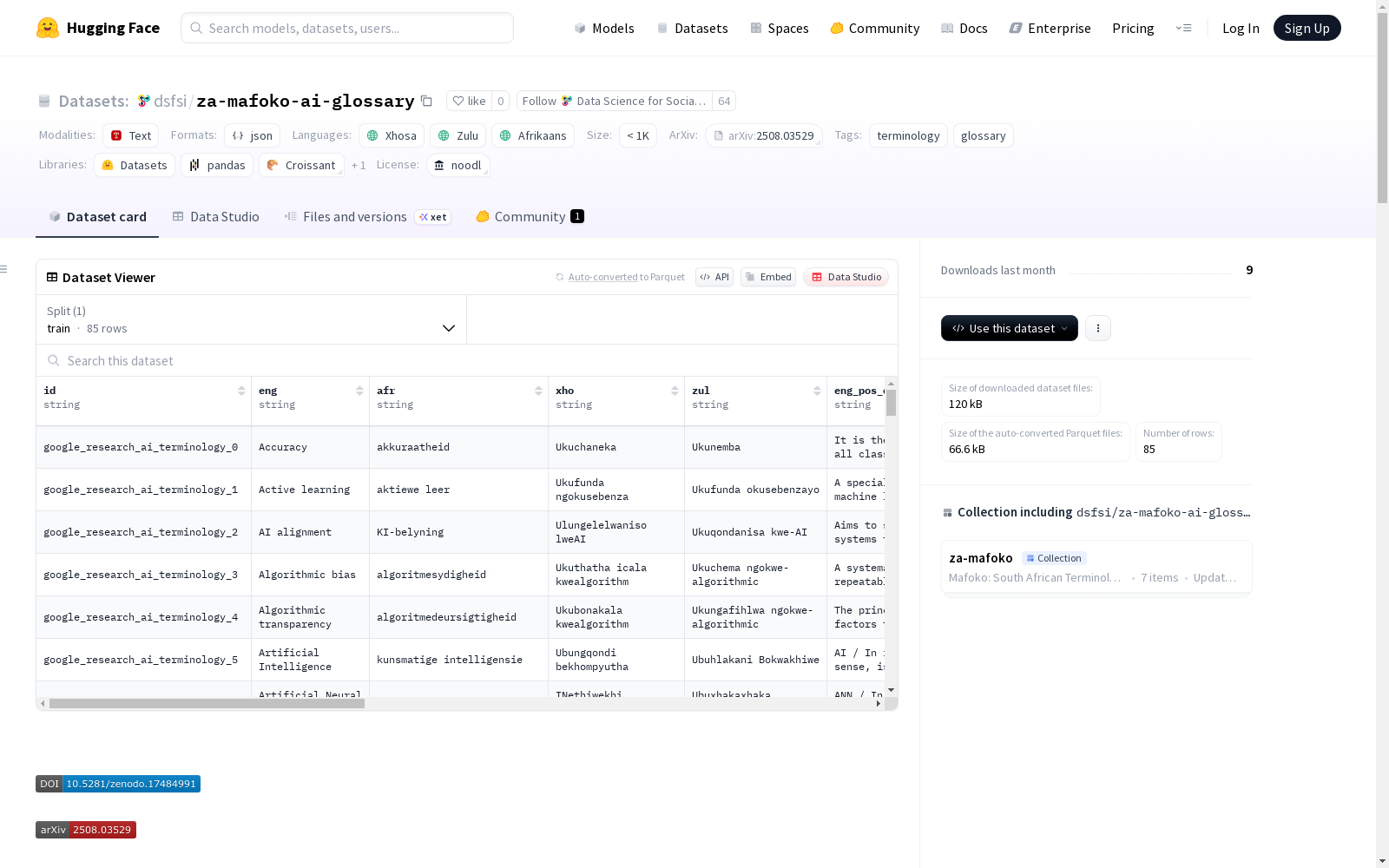Viewport: 1389px width, 868px height.
Task: Open the left sidebar table of contents icon
Action: (x=4, y=269)
